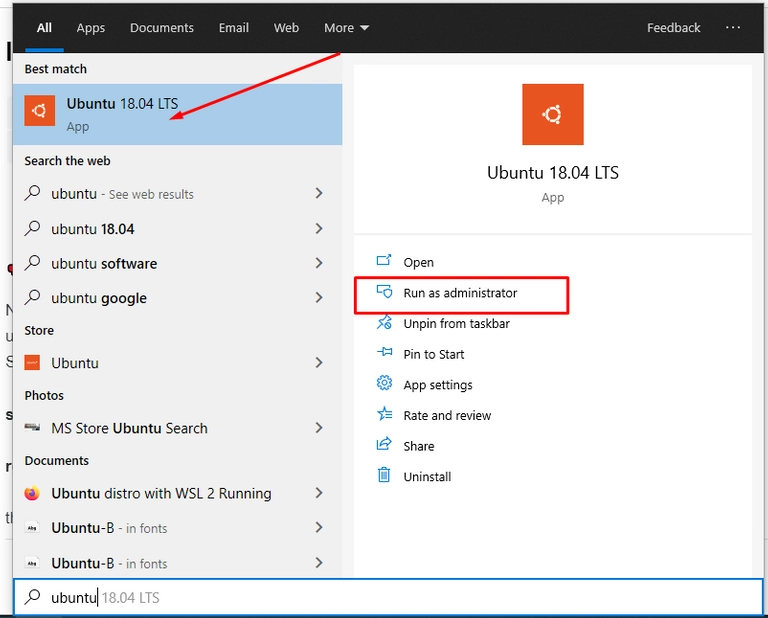Click the Store Ubuntu orange icon
Image resolution: width=768 pixels, height=618 pixels.
[x=32, y=363]
